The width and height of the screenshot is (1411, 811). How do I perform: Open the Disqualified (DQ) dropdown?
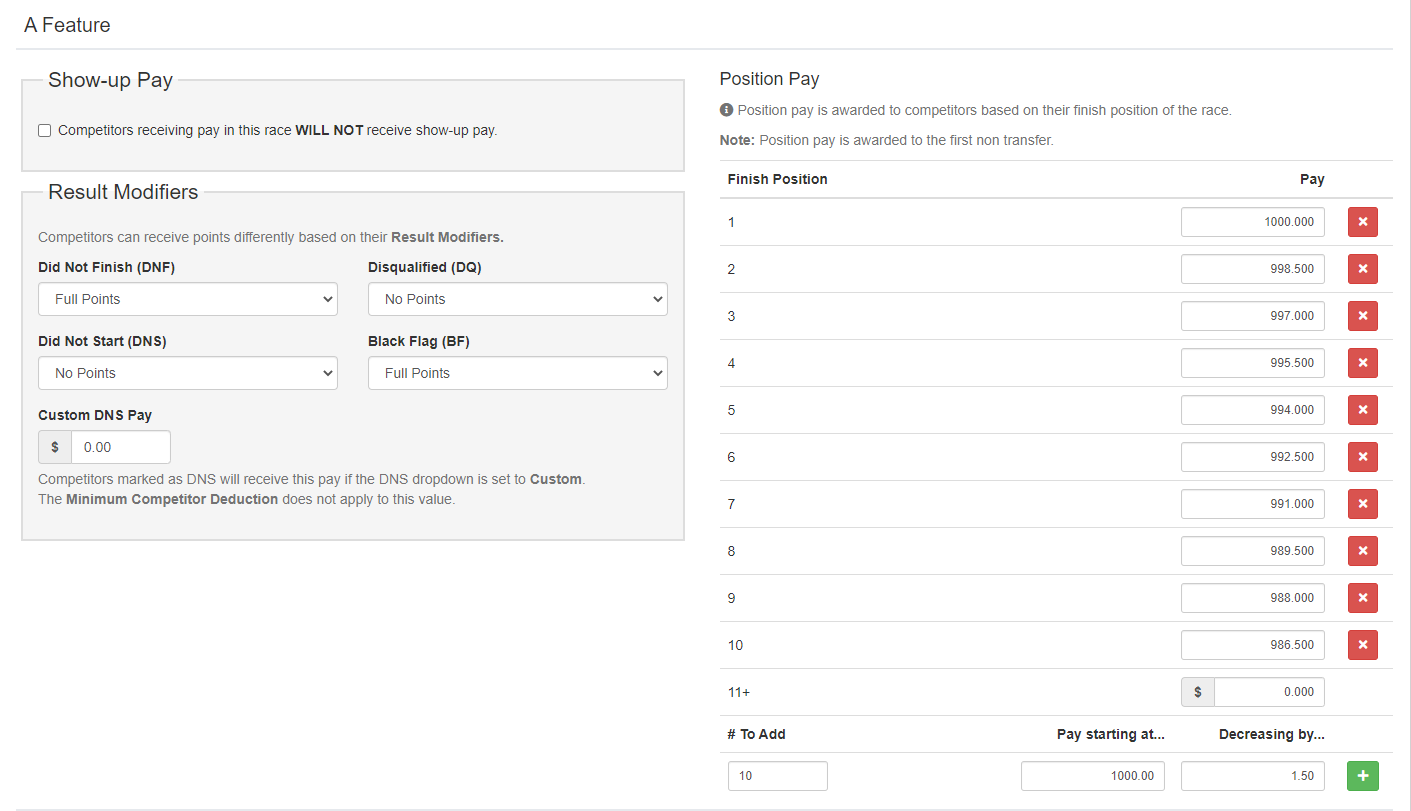[517, 299]
